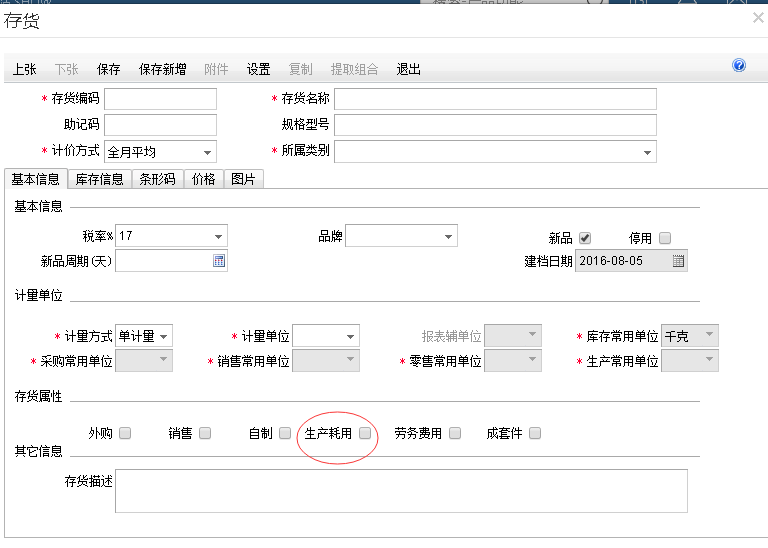Uncheck the 新品 checkbox
The width and height of the screenshot is (768, 548).
585,238
